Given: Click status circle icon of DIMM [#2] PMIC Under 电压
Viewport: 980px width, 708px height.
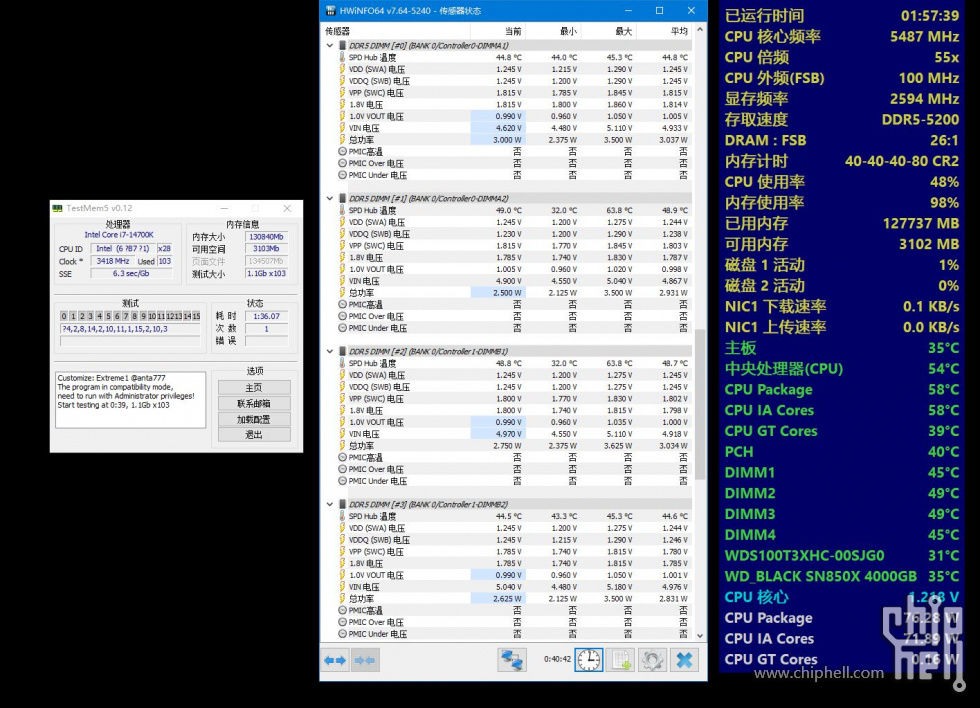Looking at the screenshot, I should [342, 481].
